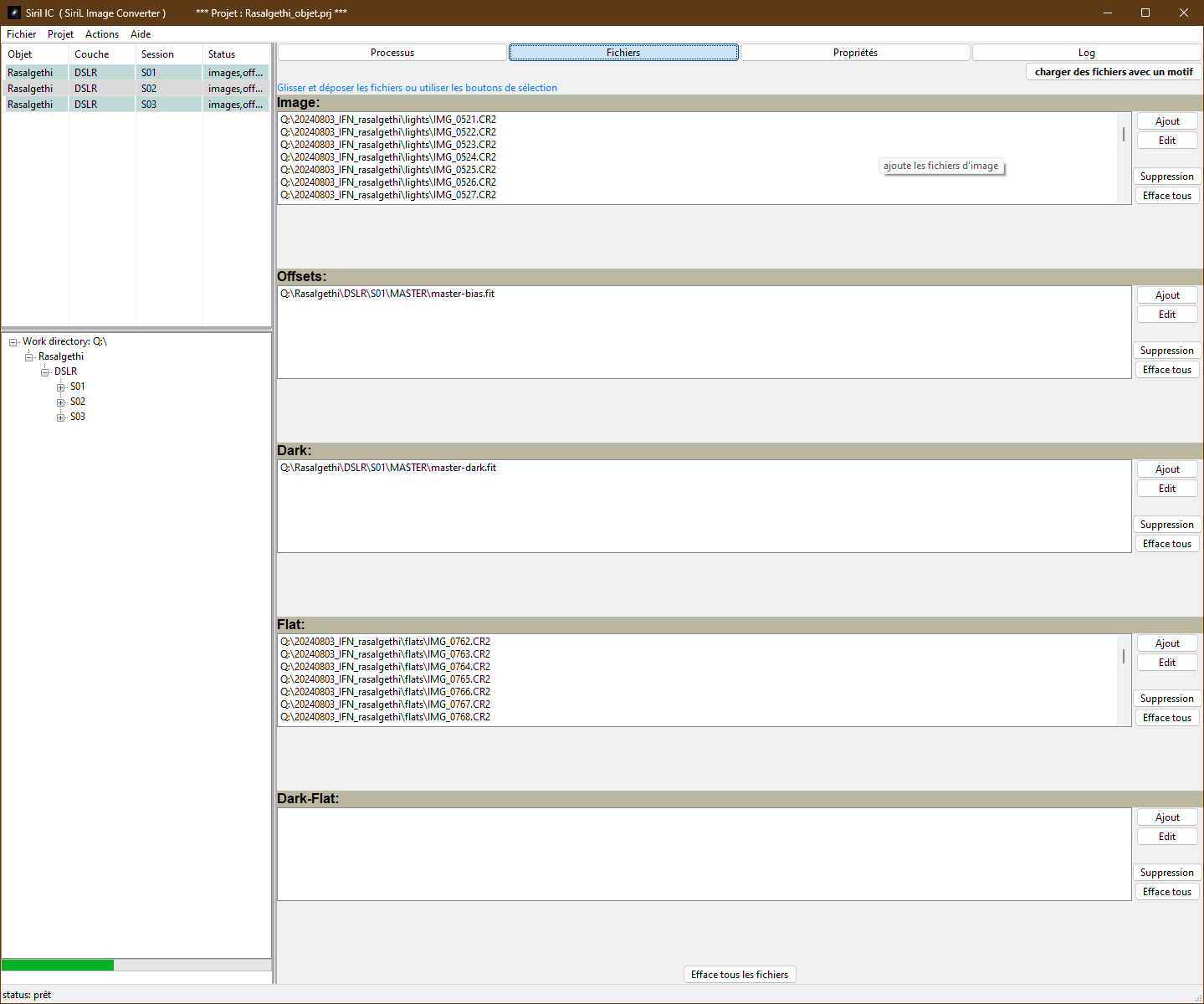Select the Fichiers tab
Image resolution: width=1204 pixels, height=1004 pixels.
tap(623, 53)
